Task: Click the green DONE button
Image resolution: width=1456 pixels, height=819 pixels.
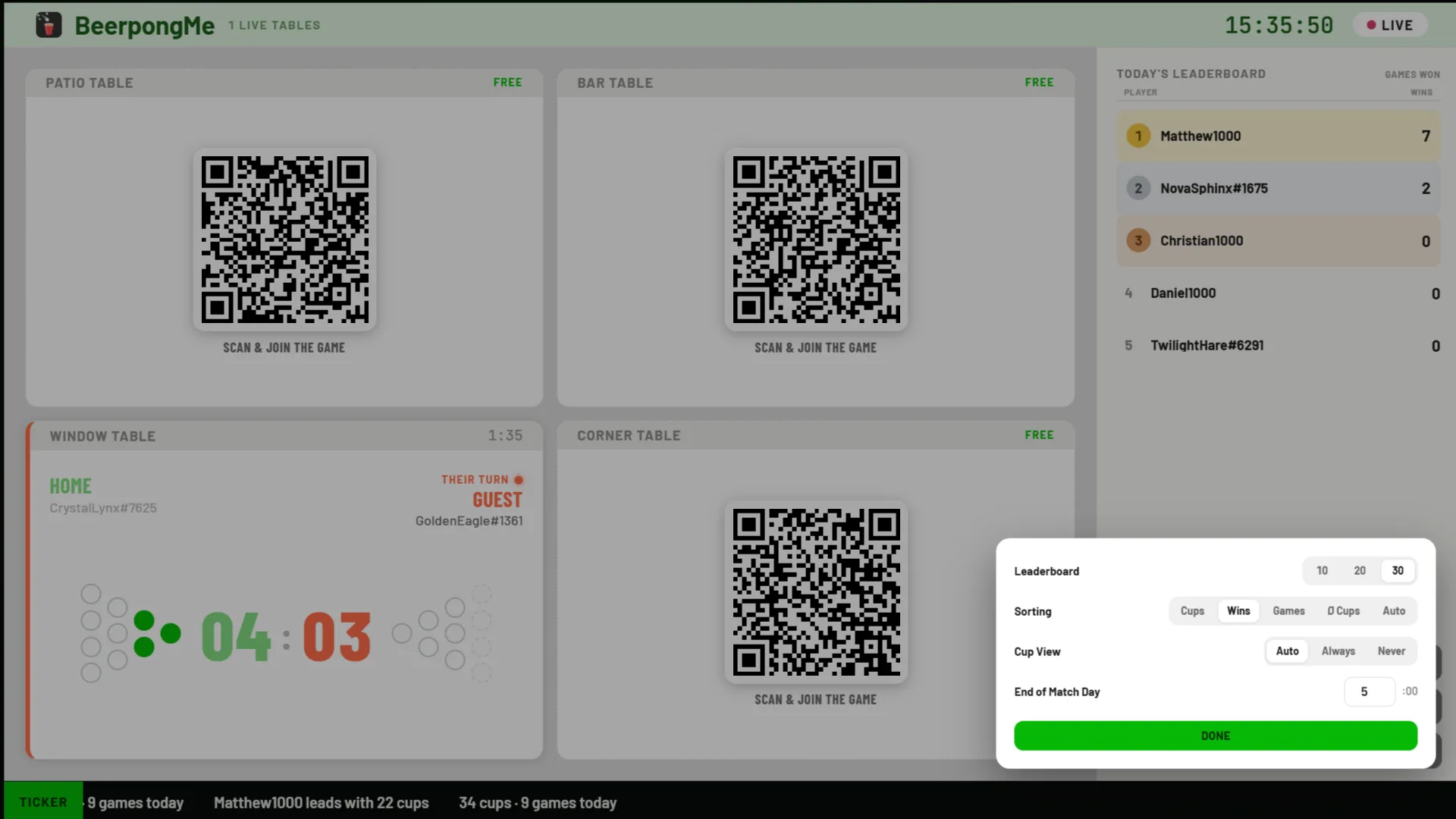Action: click(x=1216, y=736)
